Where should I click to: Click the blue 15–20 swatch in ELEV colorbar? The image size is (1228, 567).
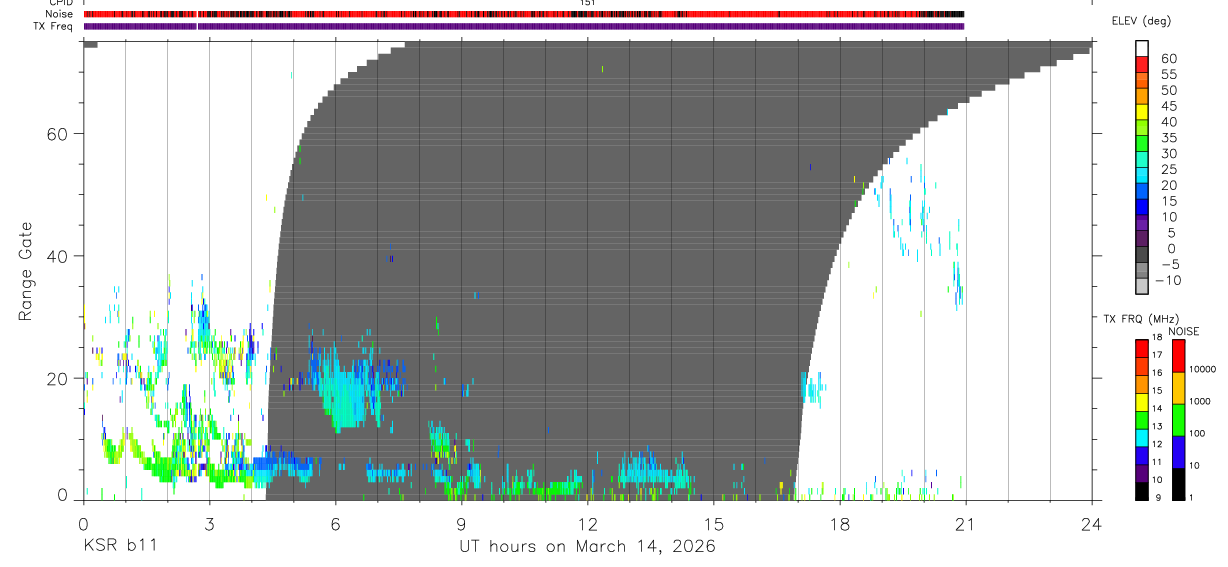(1142, 192)
